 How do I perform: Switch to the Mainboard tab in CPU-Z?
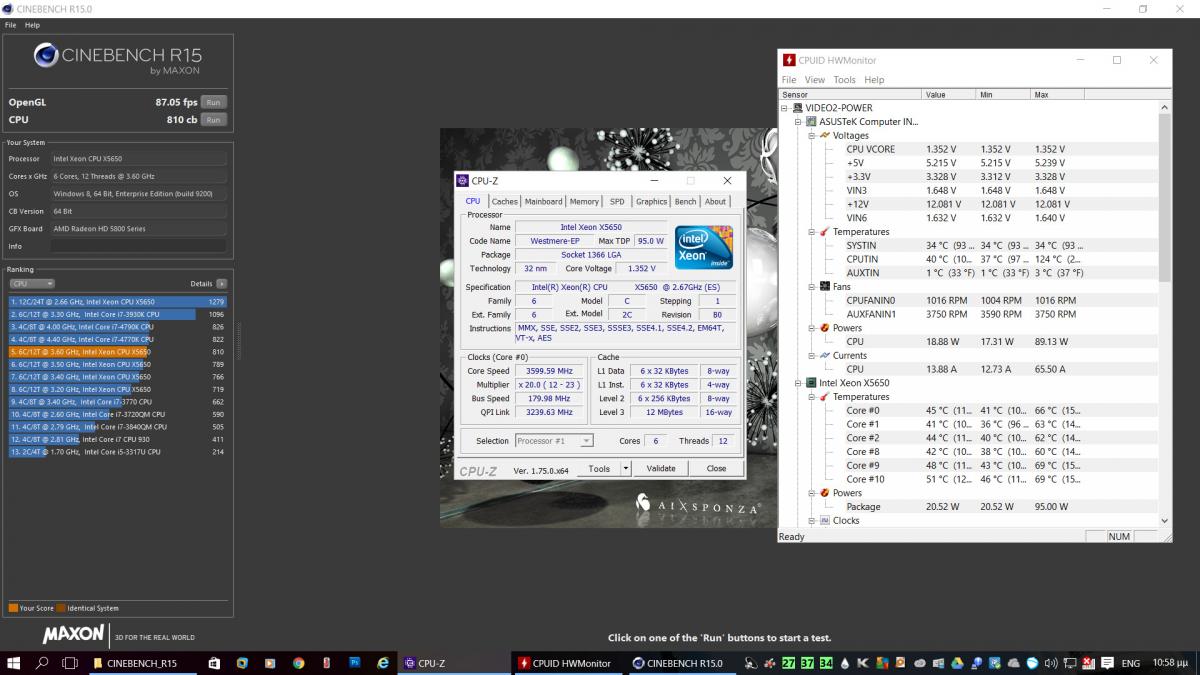click(x=544, y=201)
